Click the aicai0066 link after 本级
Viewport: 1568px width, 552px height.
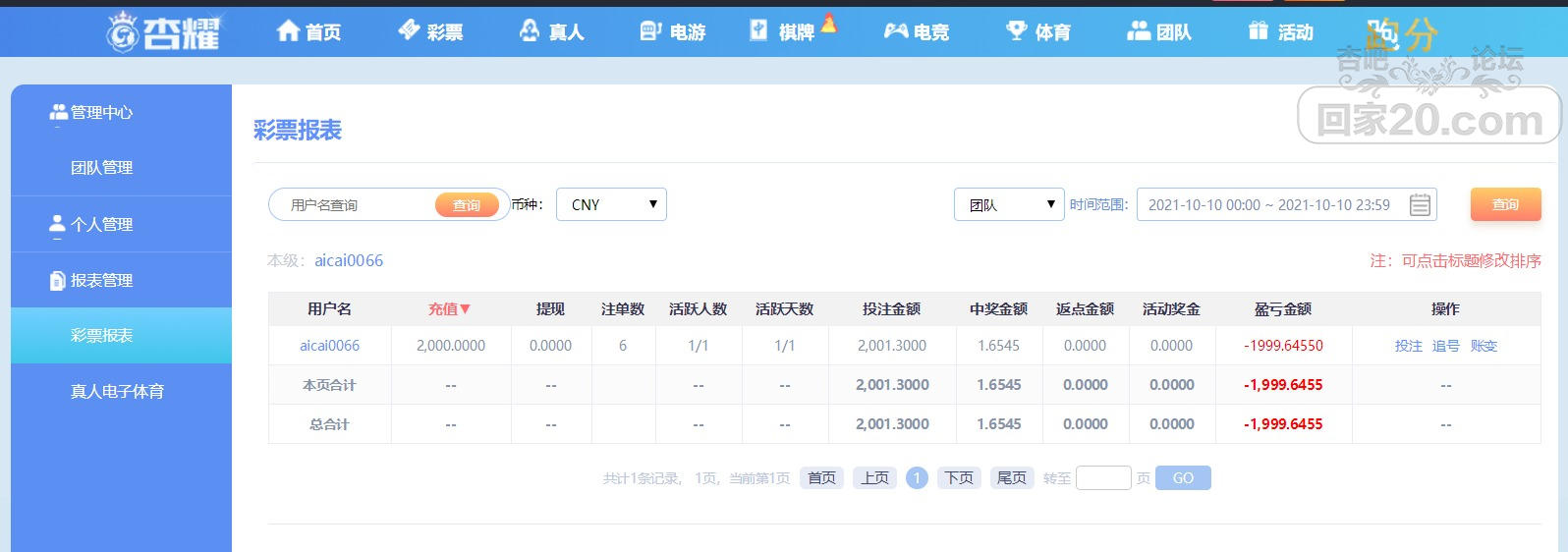click(349, 260)
